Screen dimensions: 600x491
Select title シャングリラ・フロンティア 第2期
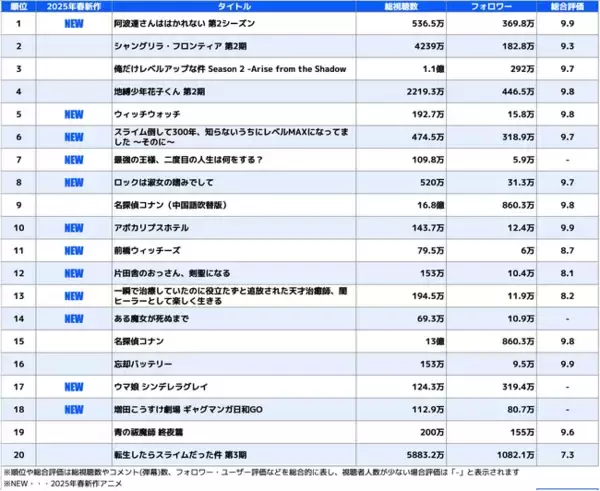tap(180, 46)
